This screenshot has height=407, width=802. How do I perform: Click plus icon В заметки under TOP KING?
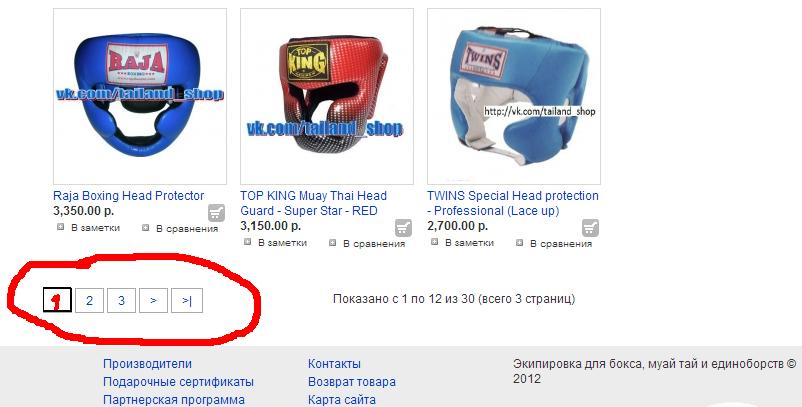pyautogui.click(x=248, y=242)
